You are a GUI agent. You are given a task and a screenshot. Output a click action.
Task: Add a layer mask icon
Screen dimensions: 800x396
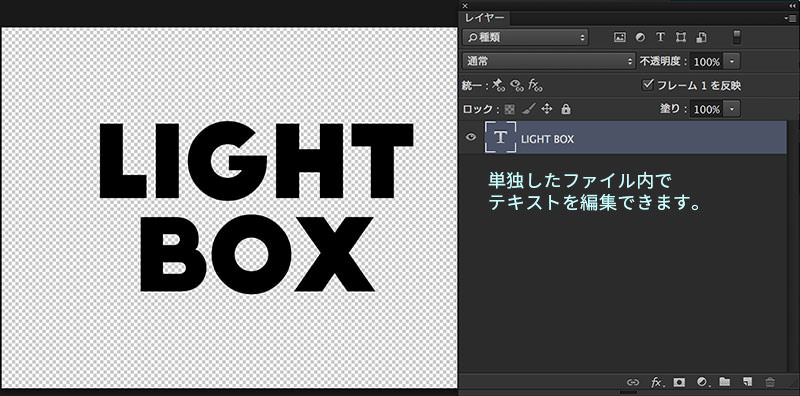coord(679,382)
